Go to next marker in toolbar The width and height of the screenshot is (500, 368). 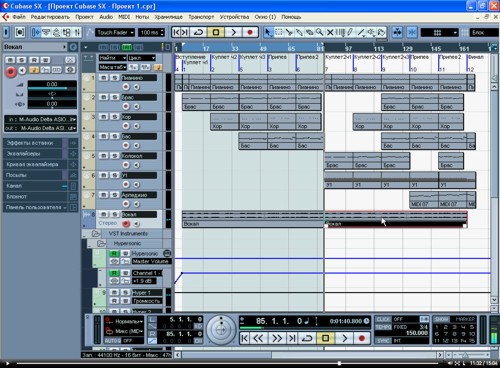(x=184, y=32)
